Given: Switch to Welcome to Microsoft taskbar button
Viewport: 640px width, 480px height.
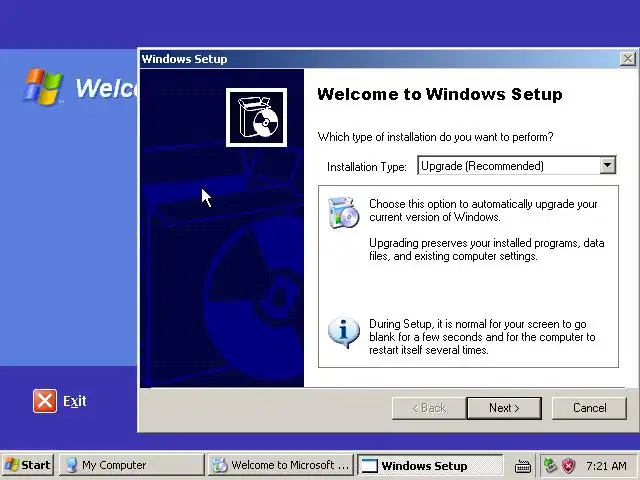Looking at the screenshot, I should tap(280, 465).
